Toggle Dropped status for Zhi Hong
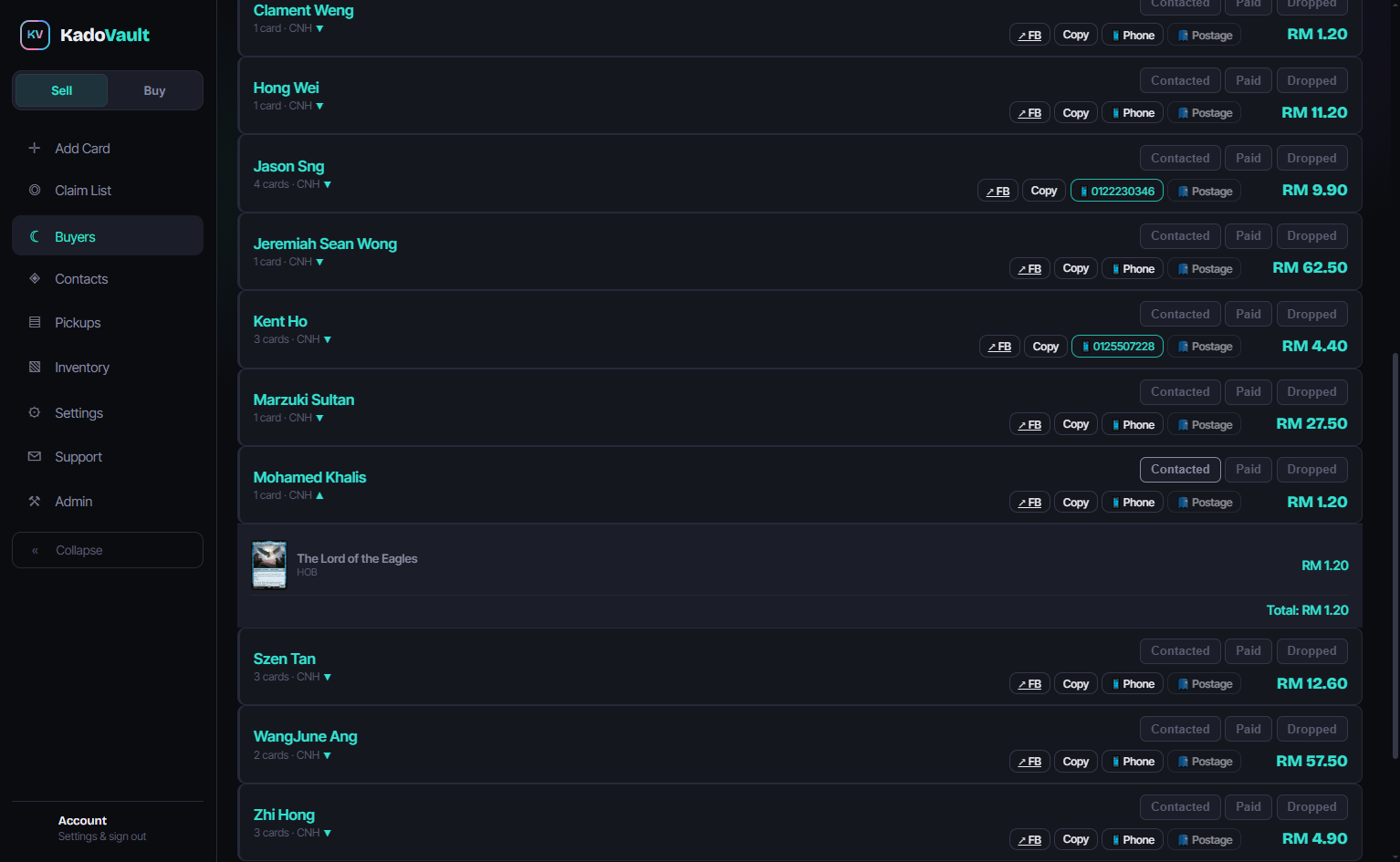The image size is (1400, 862). (x=1311, y=806)
